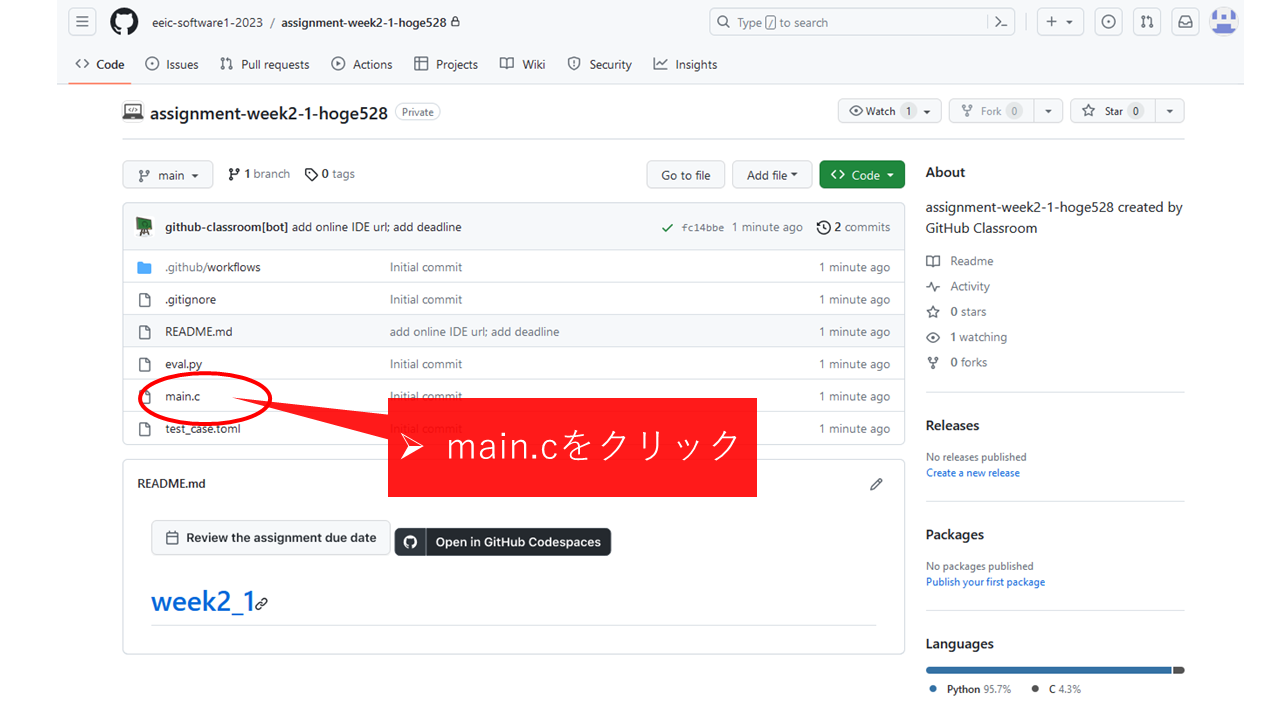Open the issues shortcut icon in header
The width and height of the screenshot is (1280, 720).
point(1108,22)
